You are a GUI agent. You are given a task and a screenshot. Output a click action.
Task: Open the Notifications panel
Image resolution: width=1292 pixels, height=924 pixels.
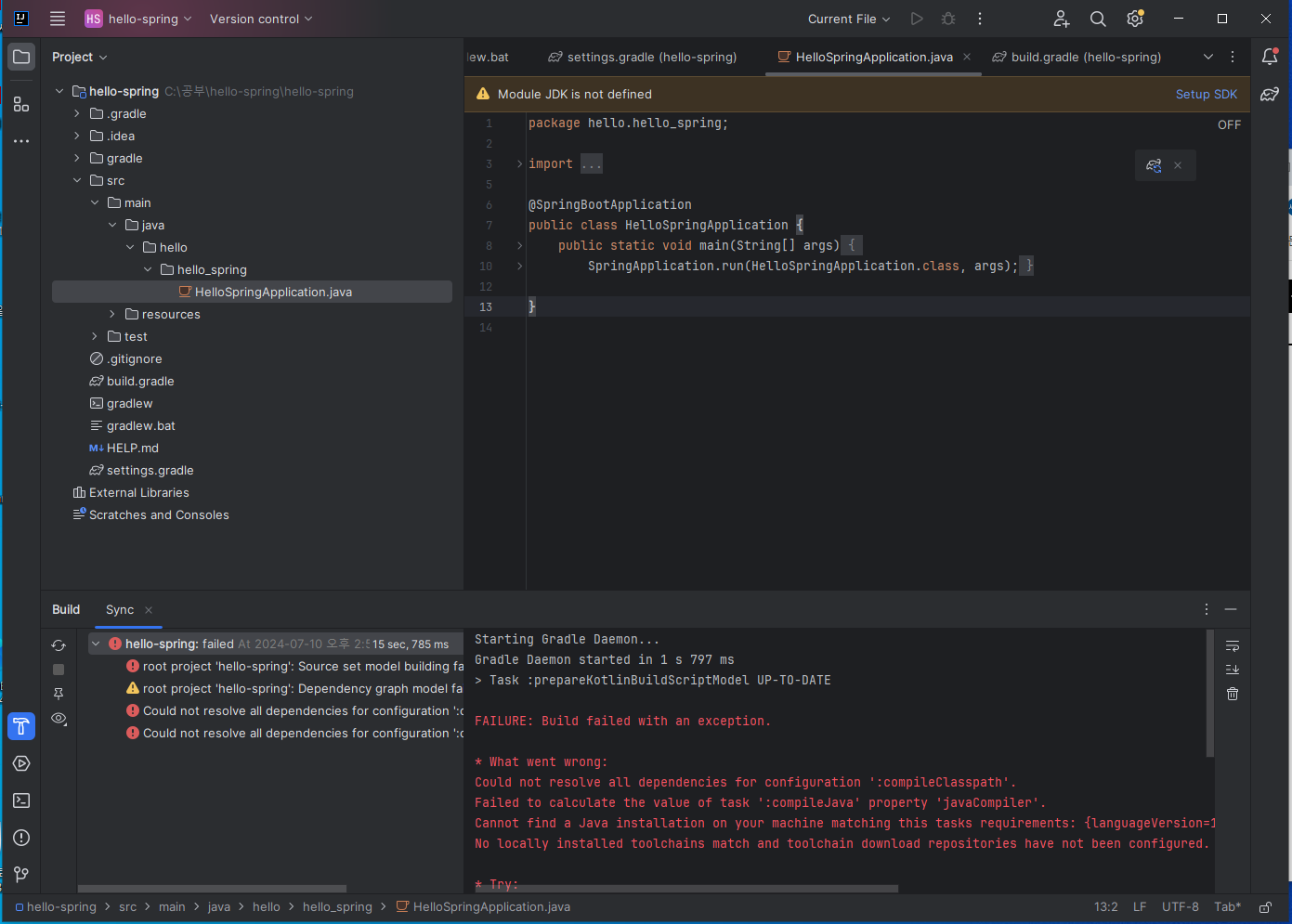coord(1270,57)
